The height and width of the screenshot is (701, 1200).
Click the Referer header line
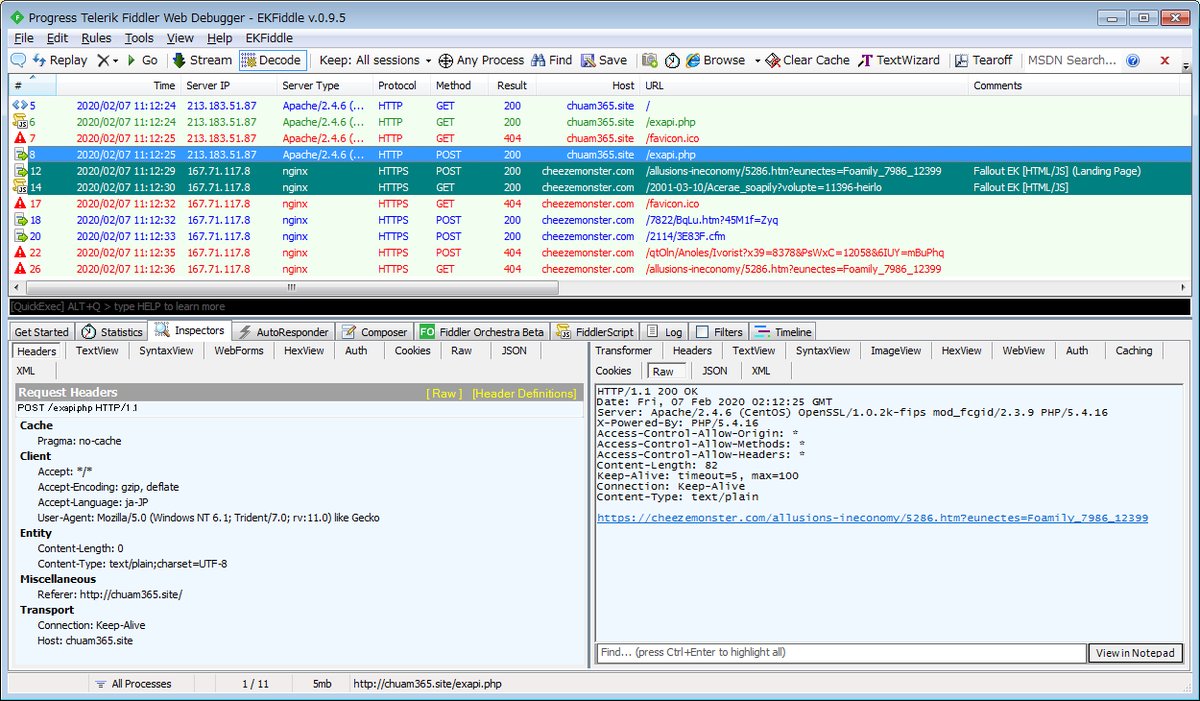[110, 594]
